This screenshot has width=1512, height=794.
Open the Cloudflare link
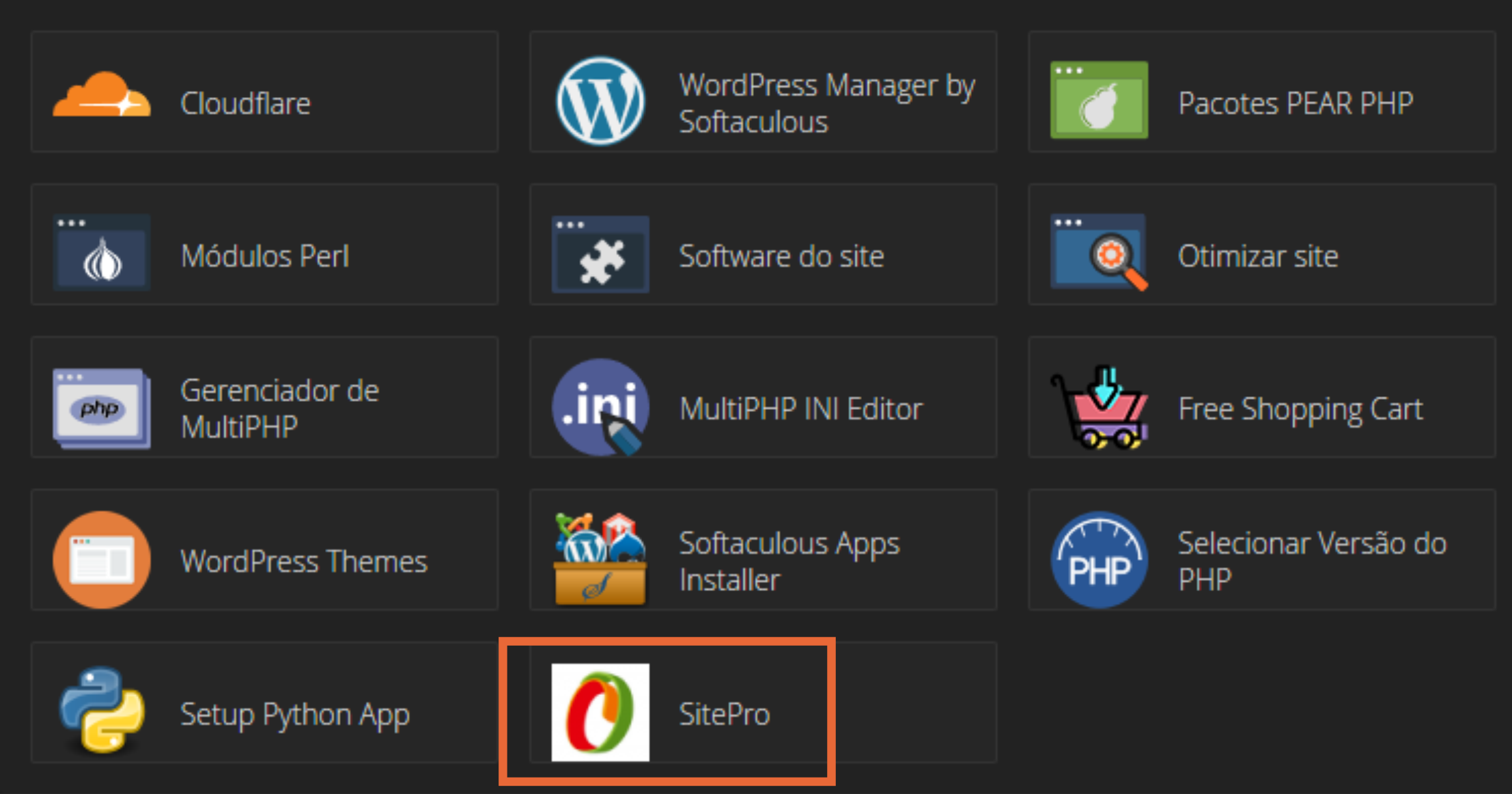[245, 104]
